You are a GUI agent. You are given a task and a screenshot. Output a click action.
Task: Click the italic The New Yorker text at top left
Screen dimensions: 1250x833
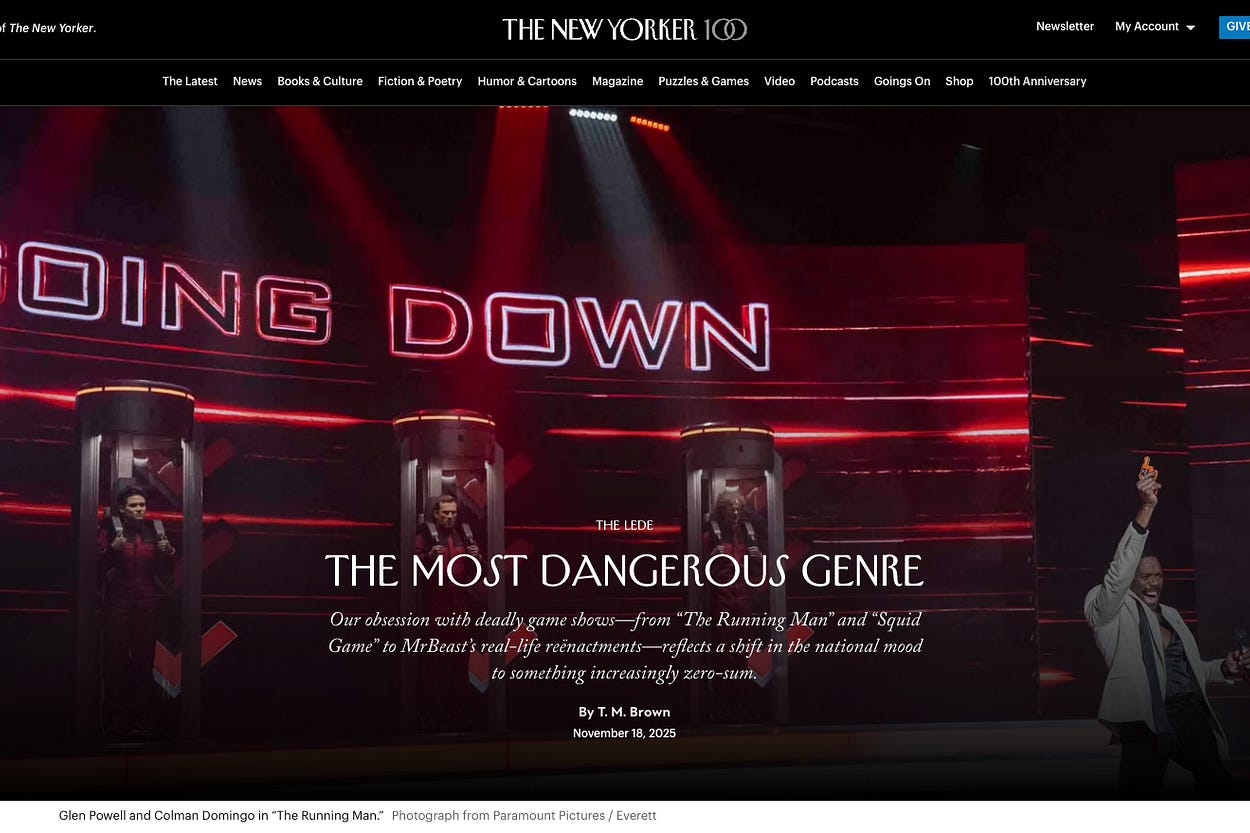point(52,28)
